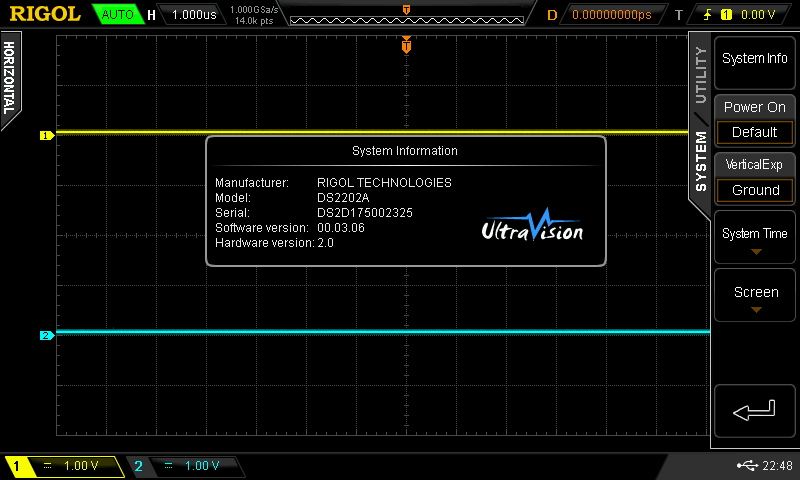Click the RIGOL logo
The width and height of the screenshot is (800, 480).
click(x=45, y=14)
